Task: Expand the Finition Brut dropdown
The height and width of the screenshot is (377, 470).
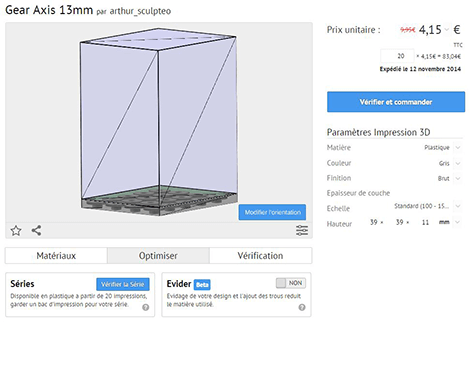Action: click(458, 178)
